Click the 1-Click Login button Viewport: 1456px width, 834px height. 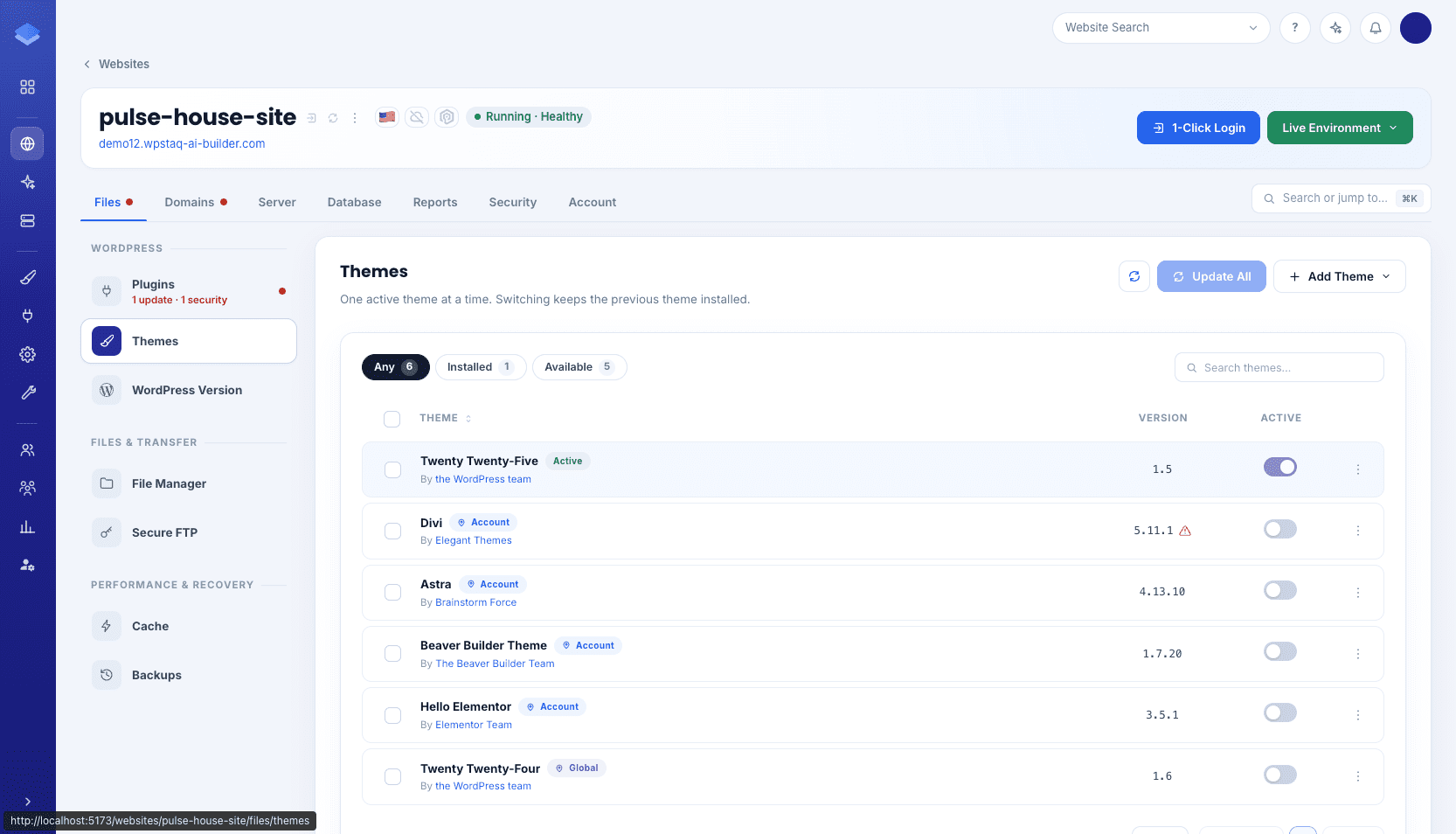(x=1198, y=128)
